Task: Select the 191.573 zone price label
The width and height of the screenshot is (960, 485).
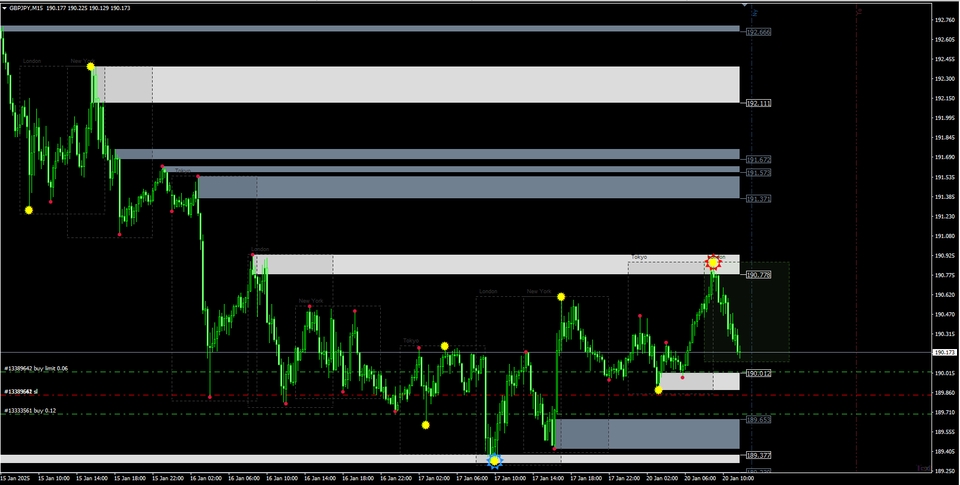Action: (758, 173)
